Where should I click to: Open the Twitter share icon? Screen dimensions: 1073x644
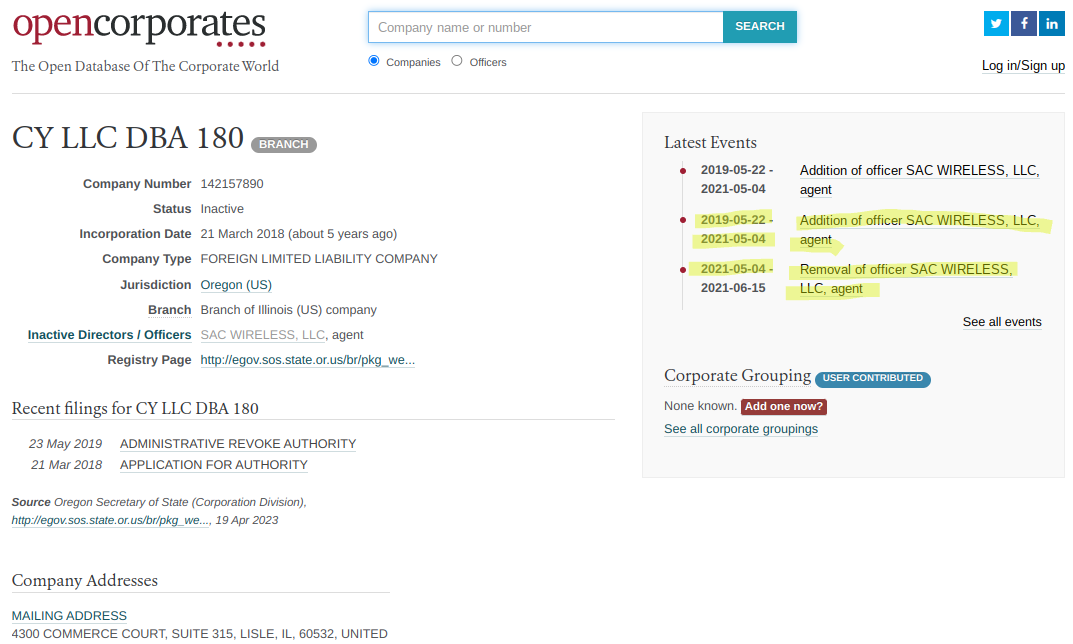[996, 24]
